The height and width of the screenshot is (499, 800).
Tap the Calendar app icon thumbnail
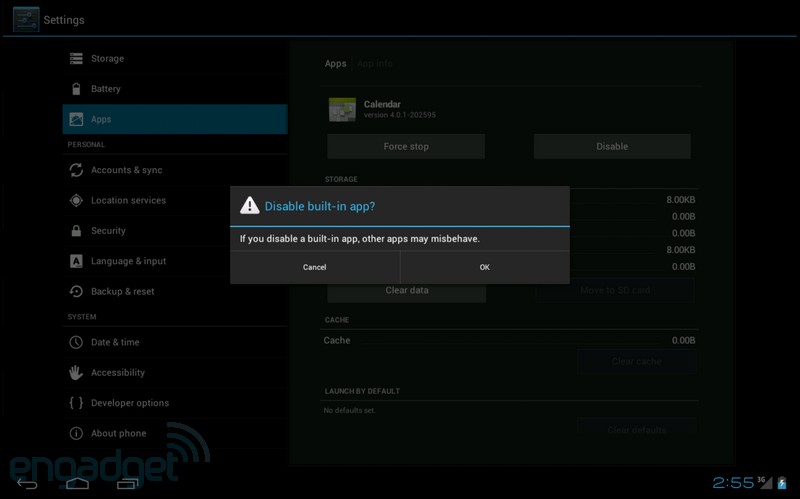point(343,109)
